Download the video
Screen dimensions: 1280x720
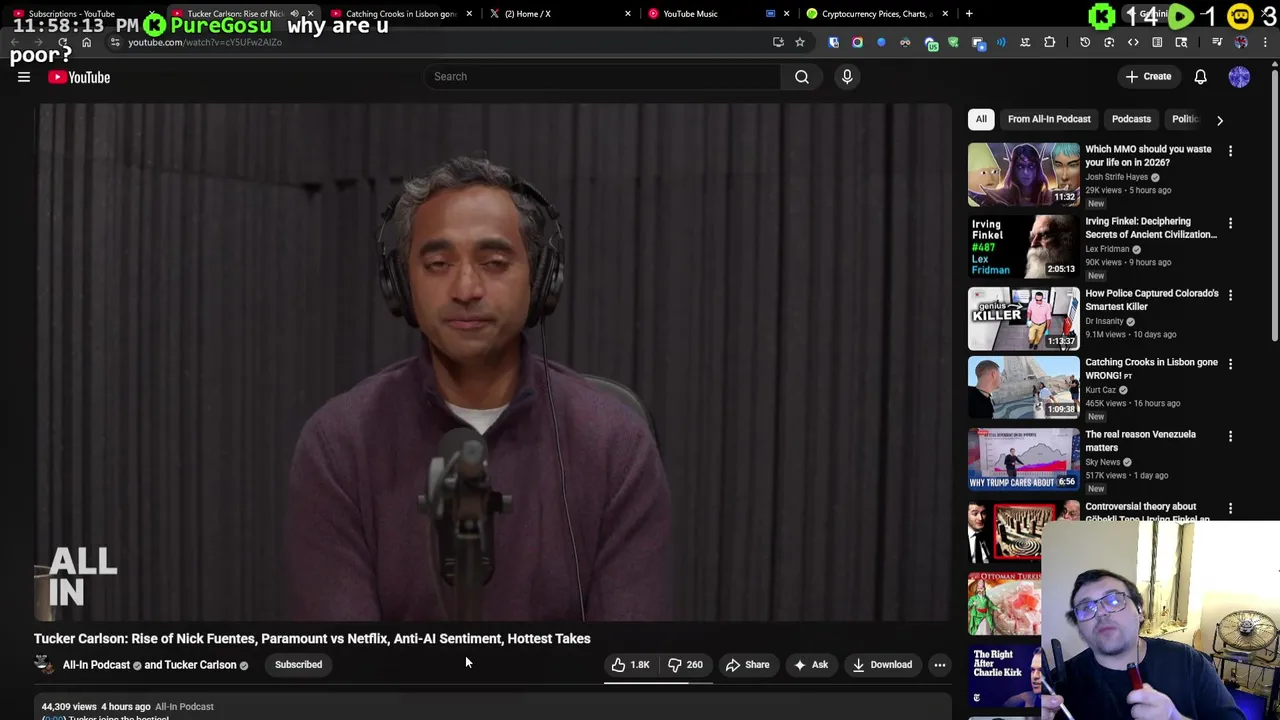click(x=882, y=664)
